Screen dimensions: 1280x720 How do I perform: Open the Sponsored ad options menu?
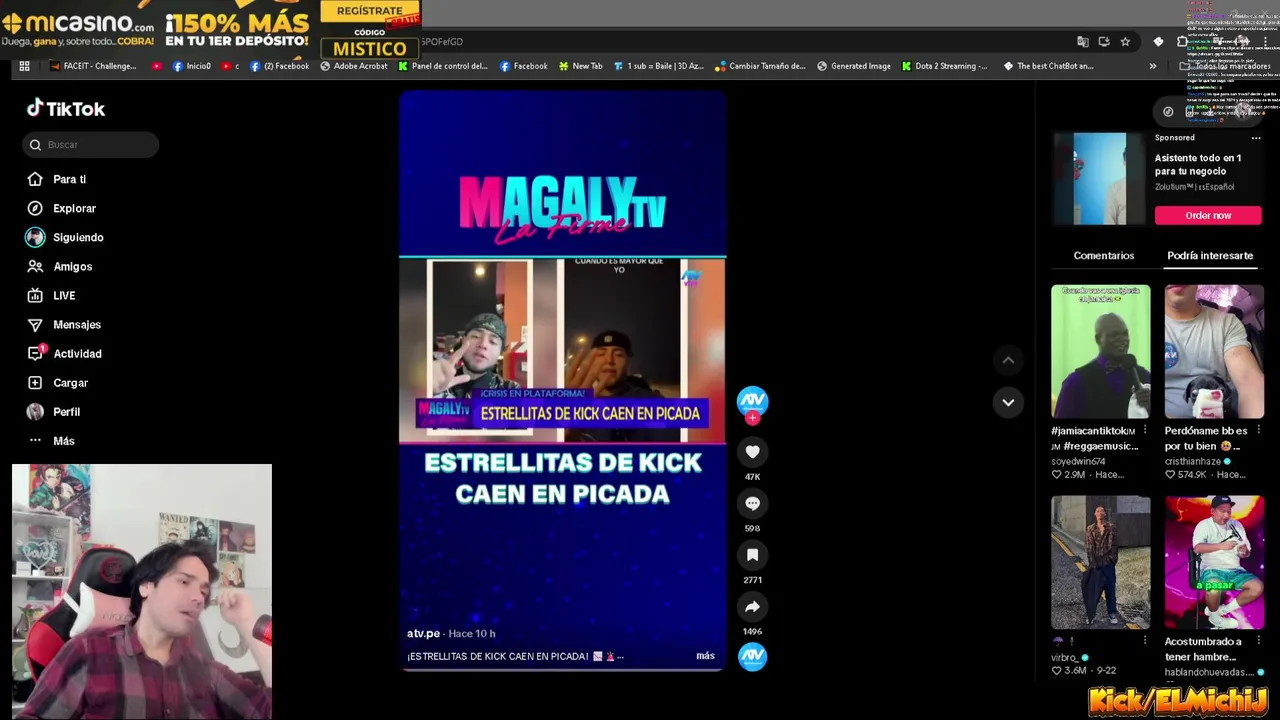tap(1256, 138)
